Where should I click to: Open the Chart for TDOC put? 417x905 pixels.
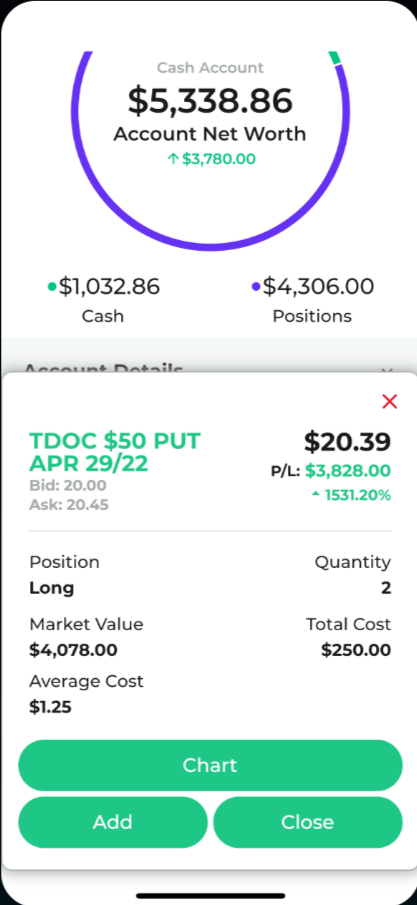210,765
